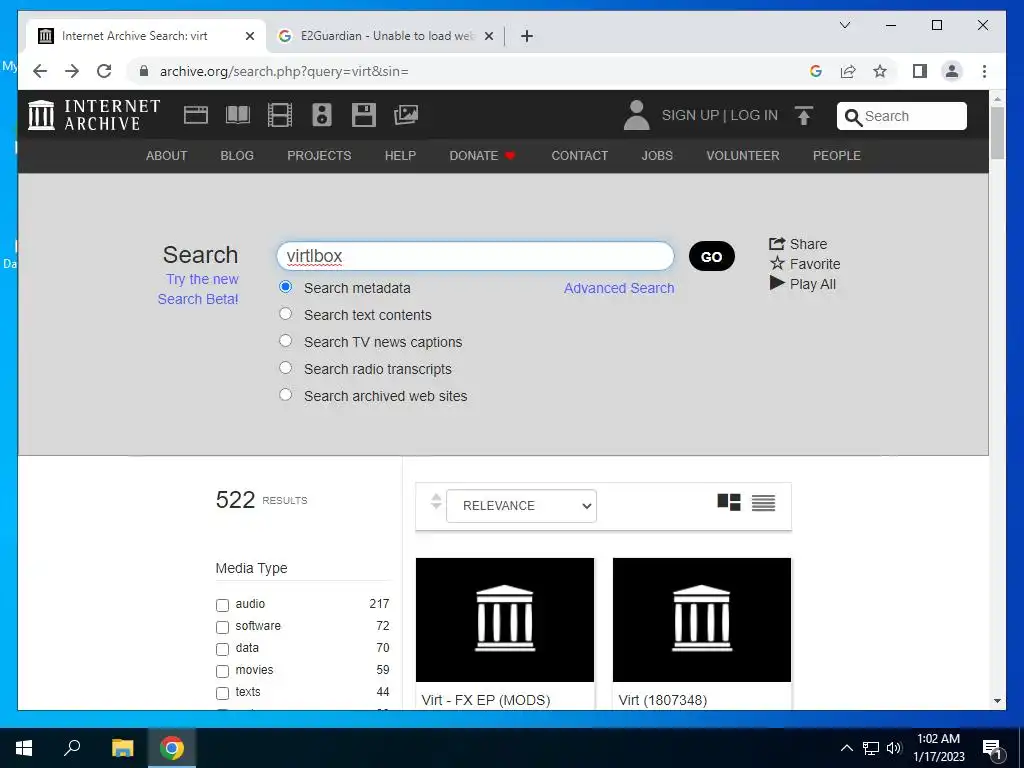Click the magnifier icon in header search
Viewport: 1024px width, 768px height.
[x=853, y=117]
